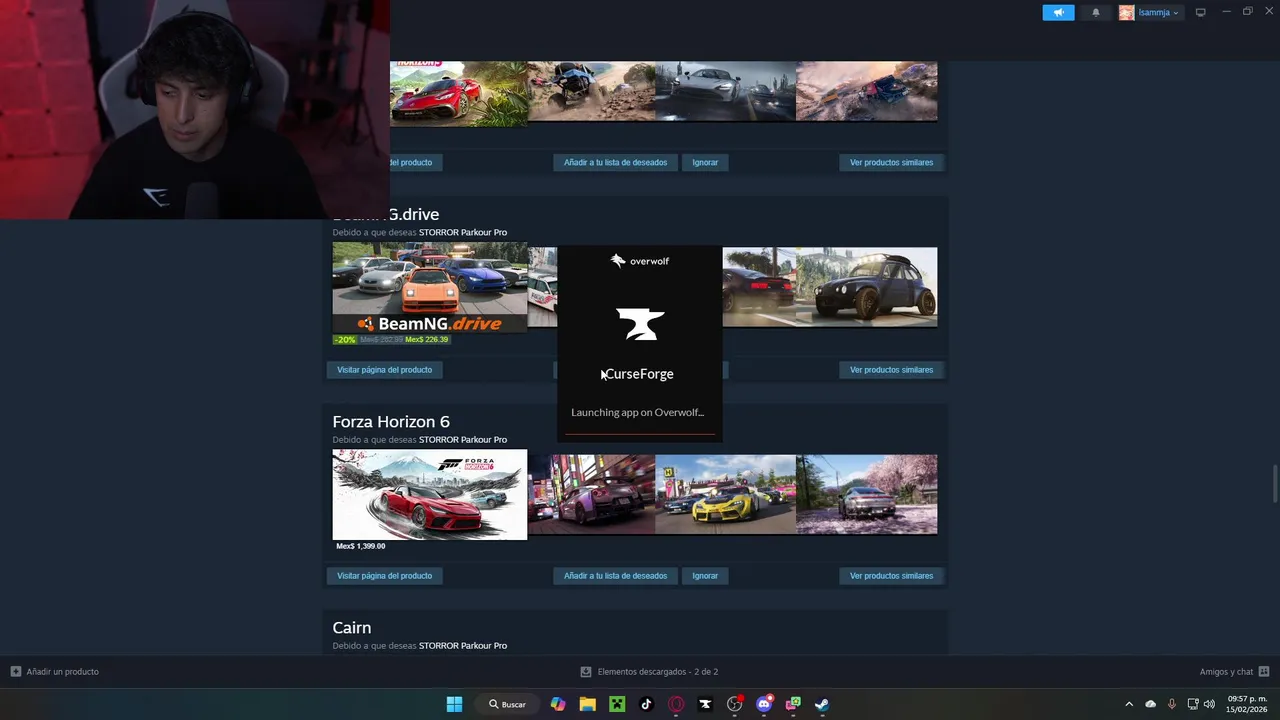Image resolution: width=1280 pixels, height=720 pixels.
Task: Click Forza Horizon 6 price Mex$ 1,399.00
Action: [361, 546]
